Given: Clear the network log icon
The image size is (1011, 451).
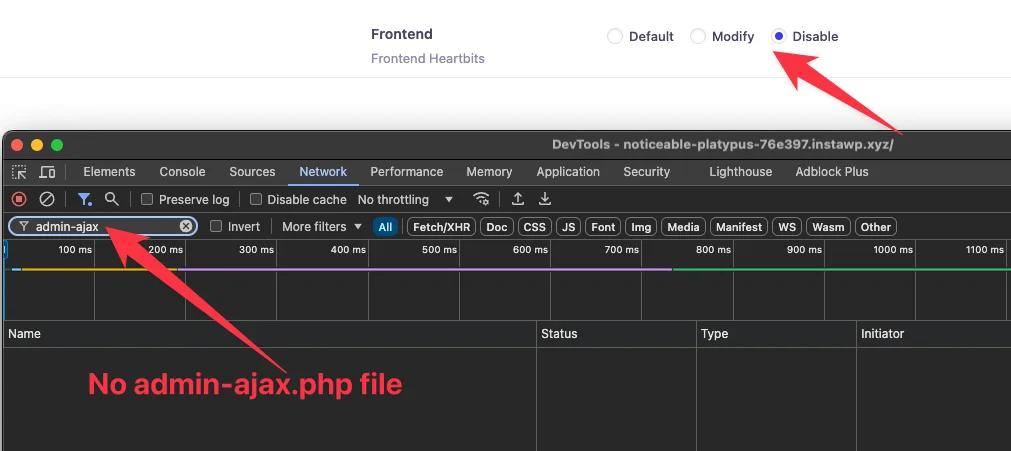Looking at the screenshot, I should coord(47,199).
